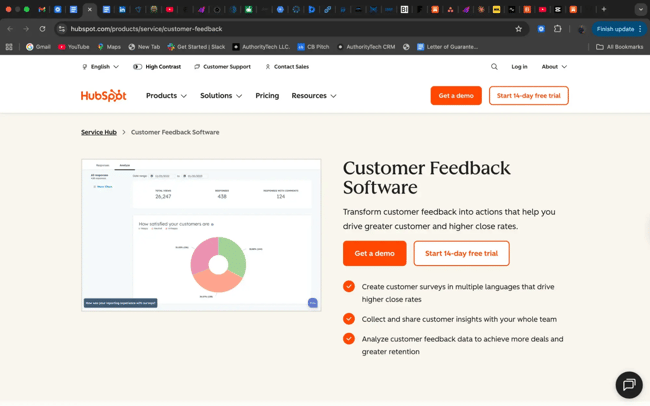Open the YouTube bookmark
The height and width of the screenshot is (406, 650).
[74, 47]
